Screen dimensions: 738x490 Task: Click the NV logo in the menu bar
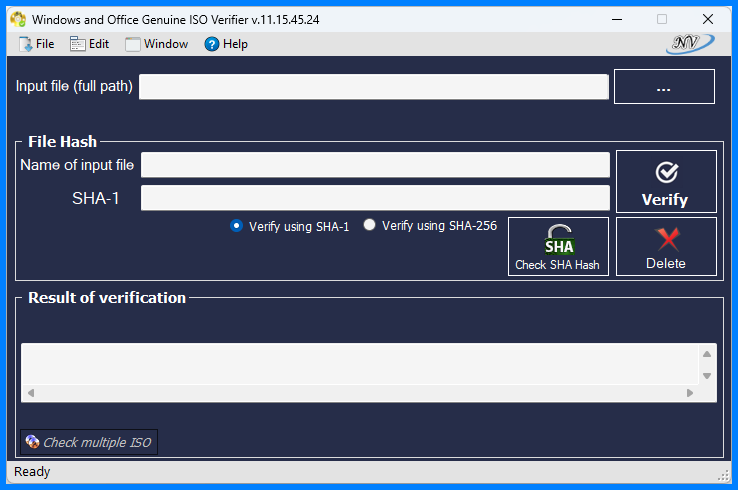tap(689, 43)
